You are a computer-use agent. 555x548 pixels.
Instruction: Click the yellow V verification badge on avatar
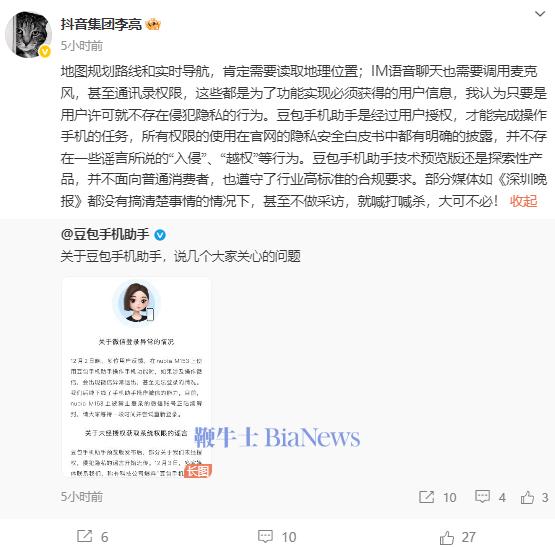pos(45,52)
